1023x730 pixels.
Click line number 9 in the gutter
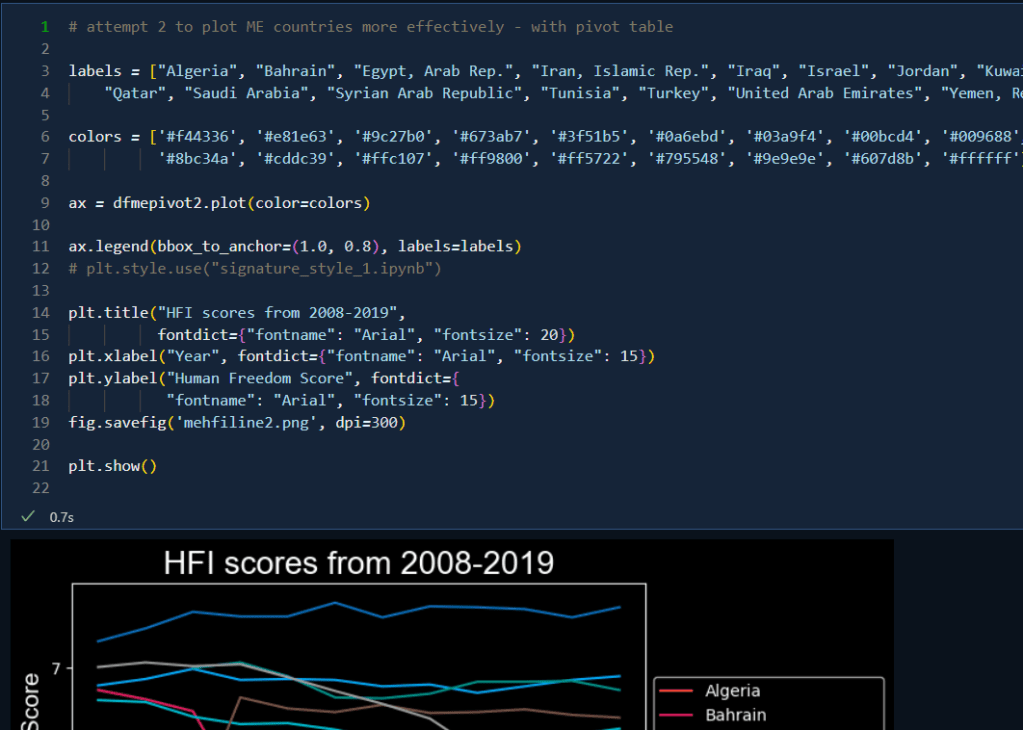(45, 203)
